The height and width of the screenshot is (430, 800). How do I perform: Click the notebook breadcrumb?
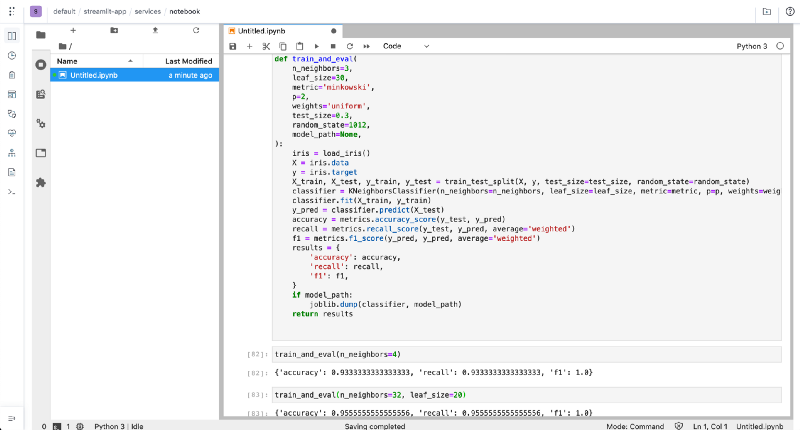pyautogui.click(x=185, y=11)
